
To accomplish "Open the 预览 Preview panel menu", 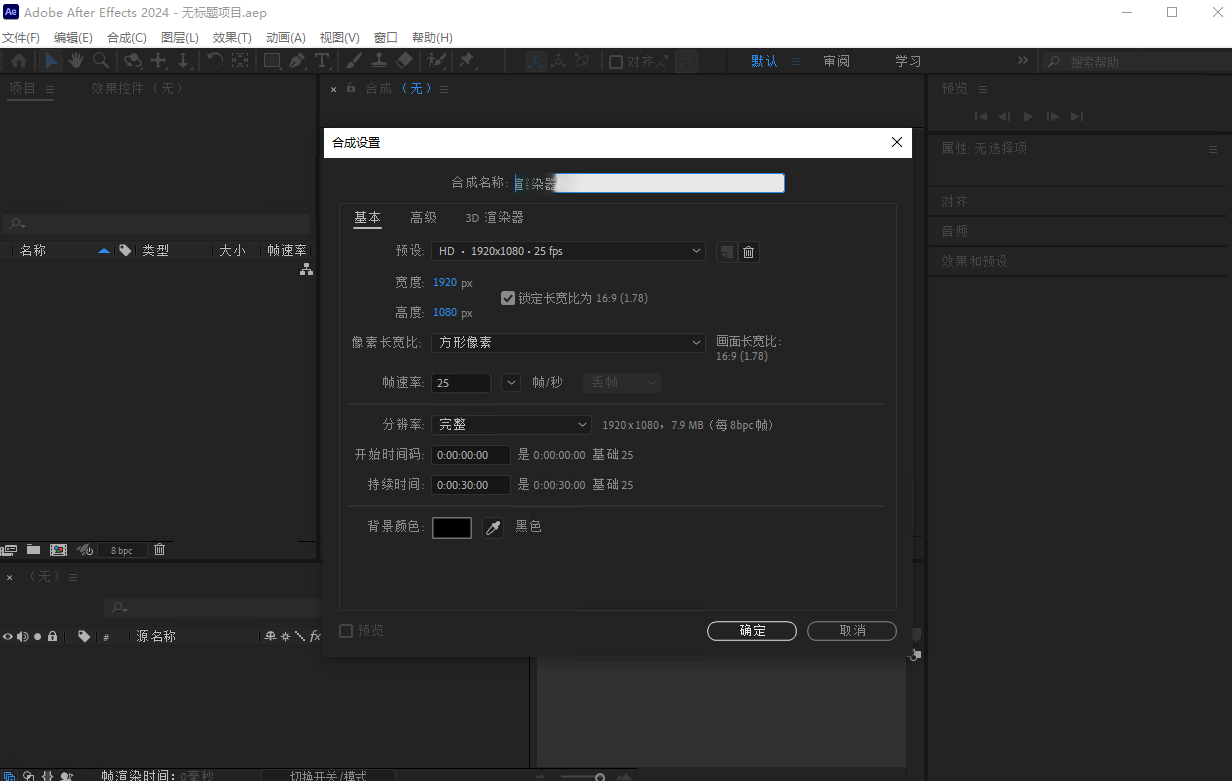I will tap(983, 89).
